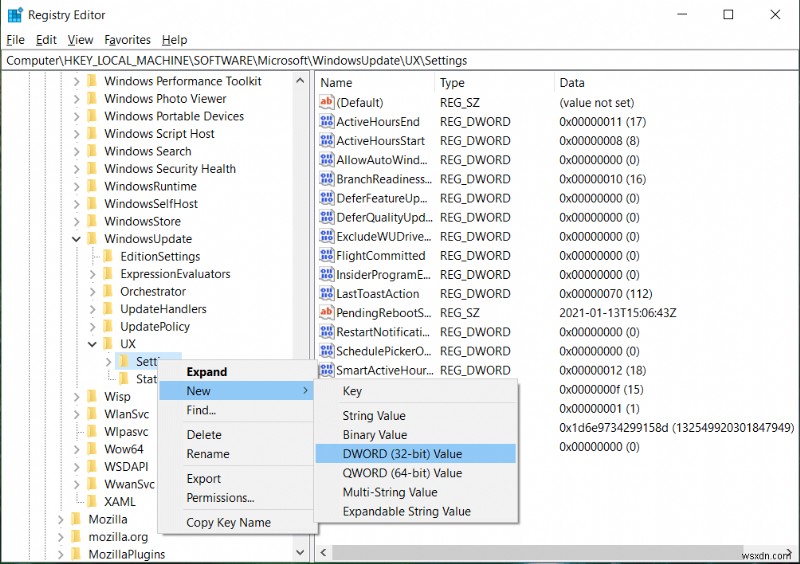Click the WindowsUpdate folder icon

pyautogui.click(x=92, y=238)
